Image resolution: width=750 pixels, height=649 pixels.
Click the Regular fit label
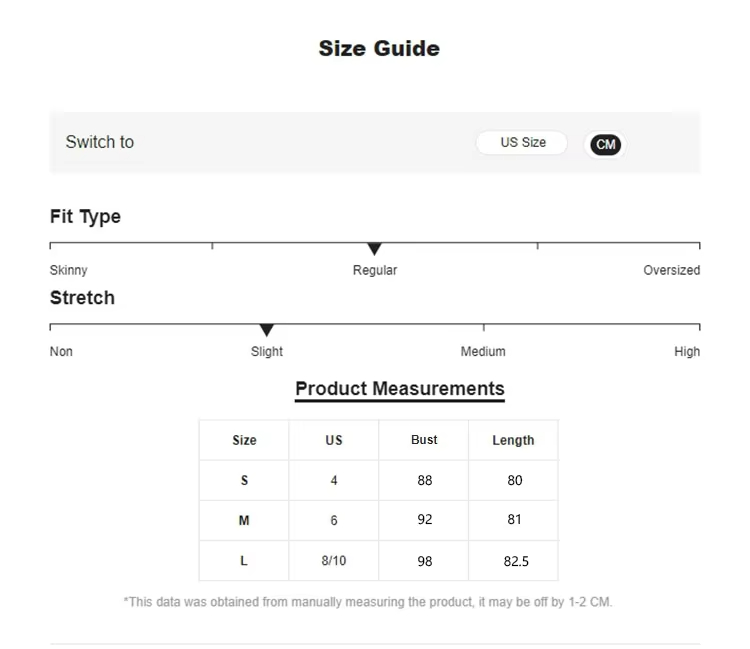375,270
